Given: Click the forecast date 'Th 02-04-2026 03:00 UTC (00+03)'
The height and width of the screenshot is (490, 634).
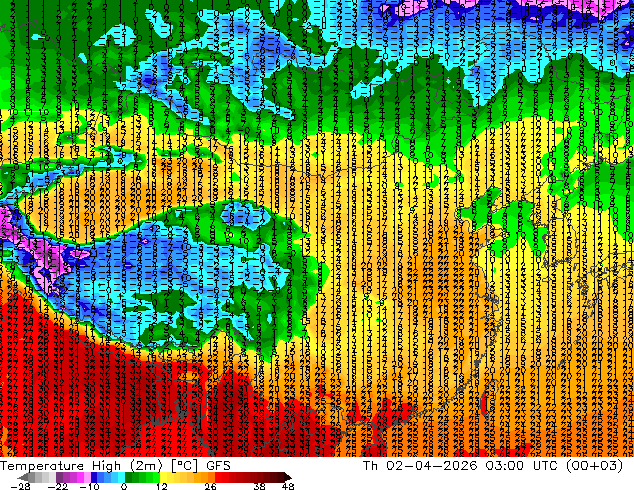Looking at the screenshot, I should [x=493, y=466].
